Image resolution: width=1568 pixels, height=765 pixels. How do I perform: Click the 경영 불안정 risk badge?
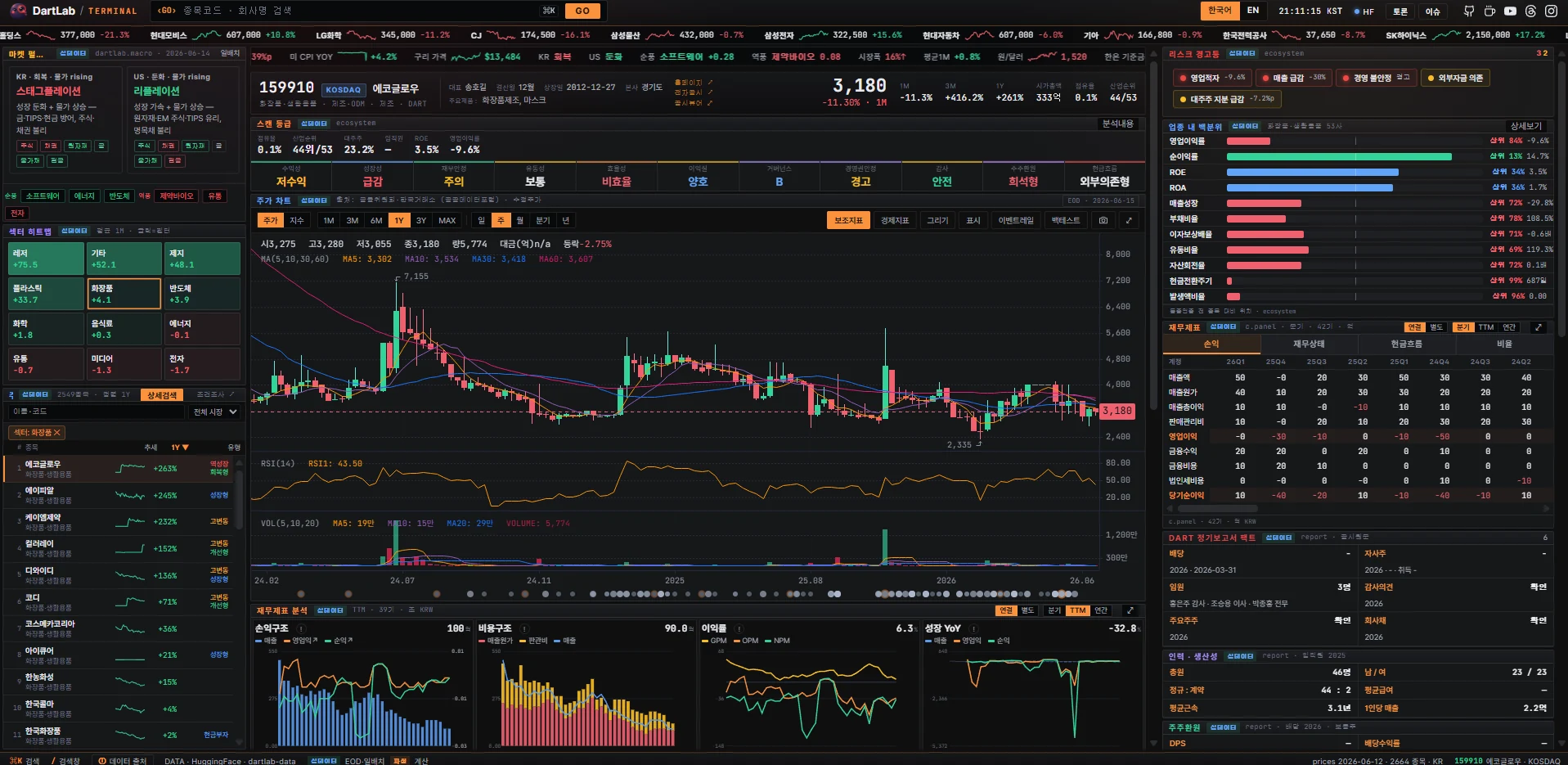(x=1376, y=78)
